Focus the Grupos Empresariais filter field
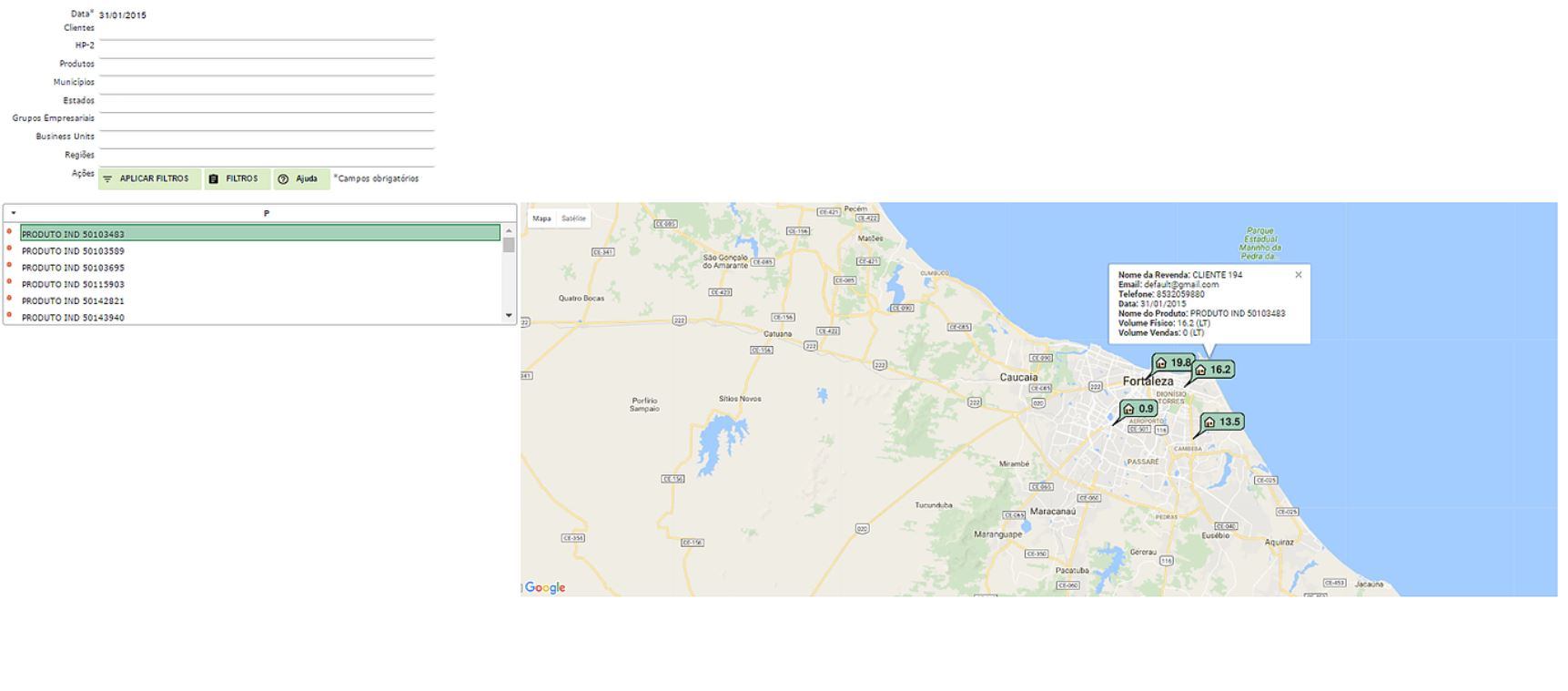1568x691 pixels. (x=267, y=123)
